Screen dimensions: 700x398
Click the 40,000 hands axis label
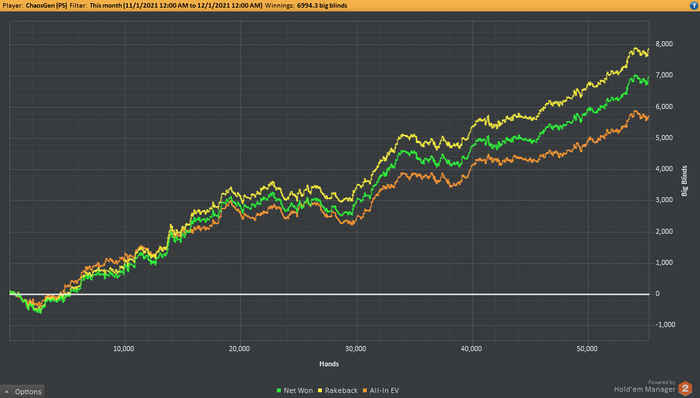[x=471, y=348]
